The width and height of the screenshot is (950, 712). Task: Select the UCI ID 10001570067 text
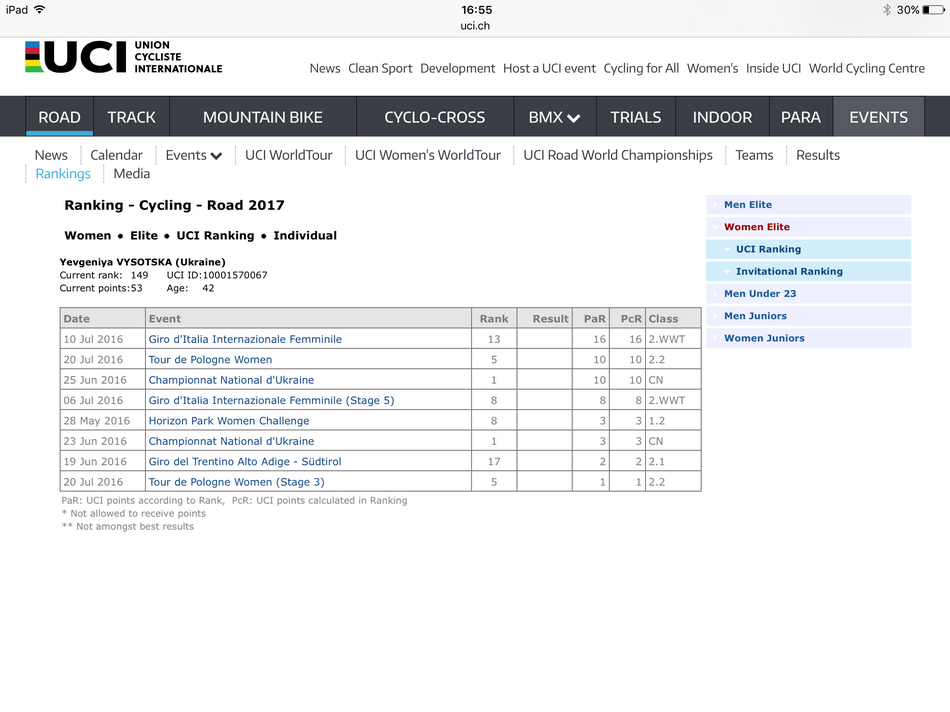tap(217, 275)
